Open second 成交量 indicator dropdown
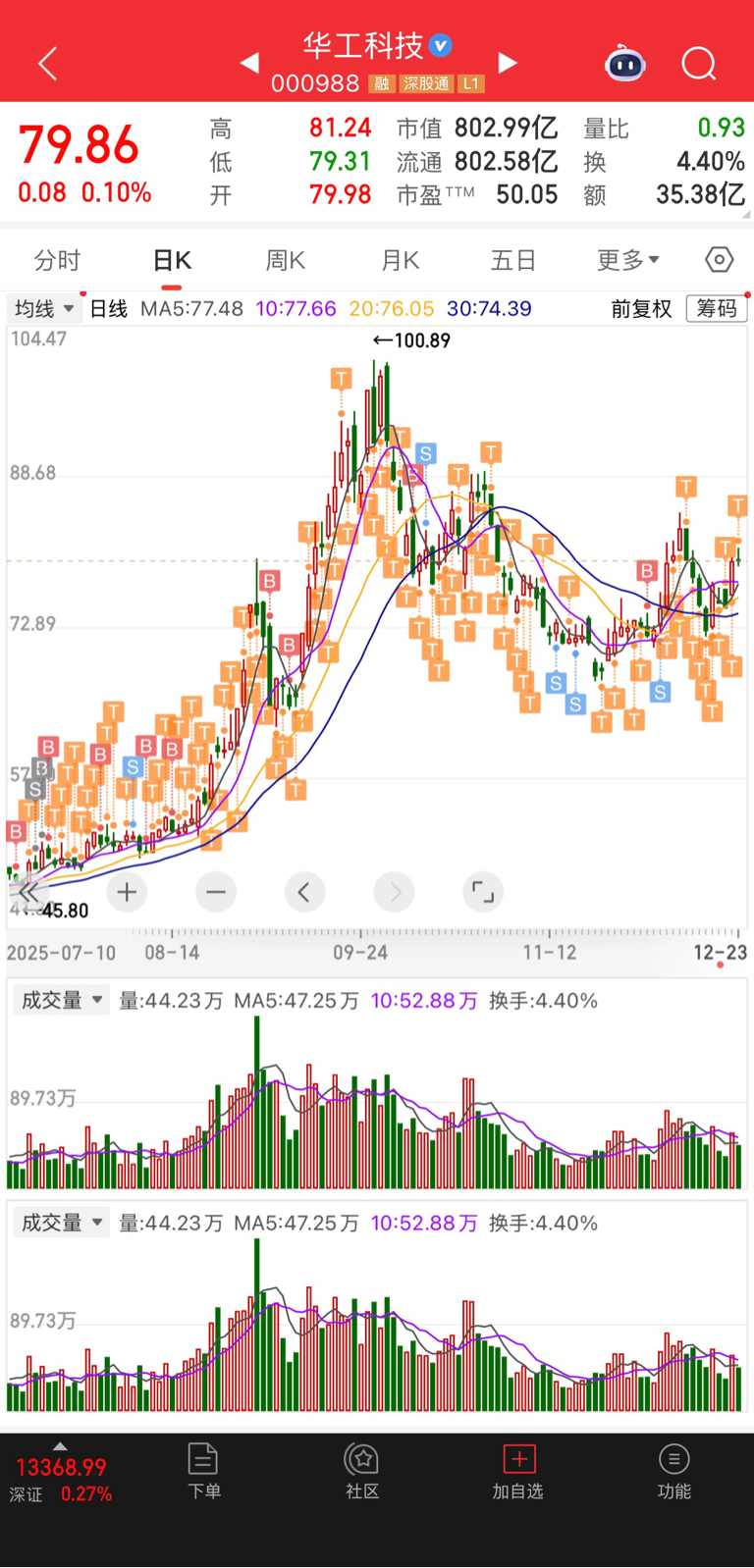Viewport: 754px width, 1568px height. coord(61,1223)
